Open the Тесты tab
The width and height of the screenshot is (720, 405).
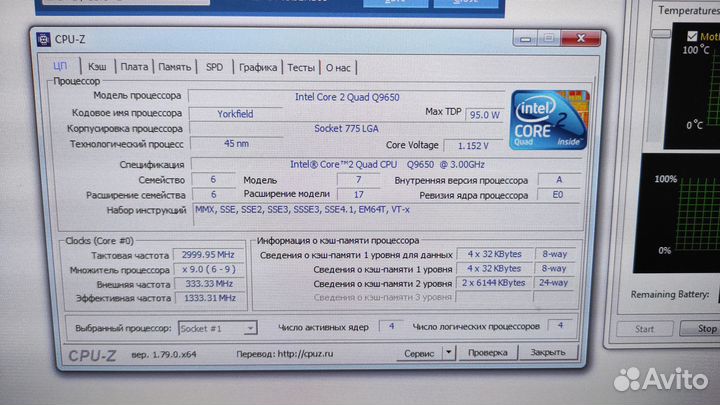pyautogui.click(x=301, y=68)
